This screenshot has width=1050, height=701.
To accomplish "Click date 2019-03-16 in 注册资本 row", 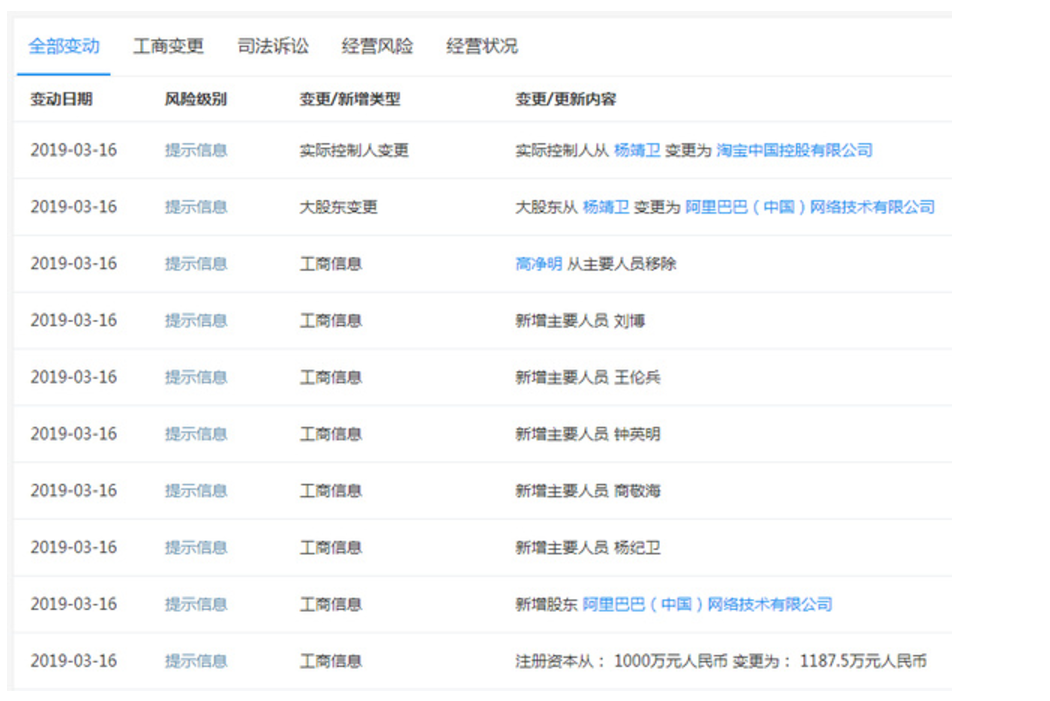I will point(74,661).
